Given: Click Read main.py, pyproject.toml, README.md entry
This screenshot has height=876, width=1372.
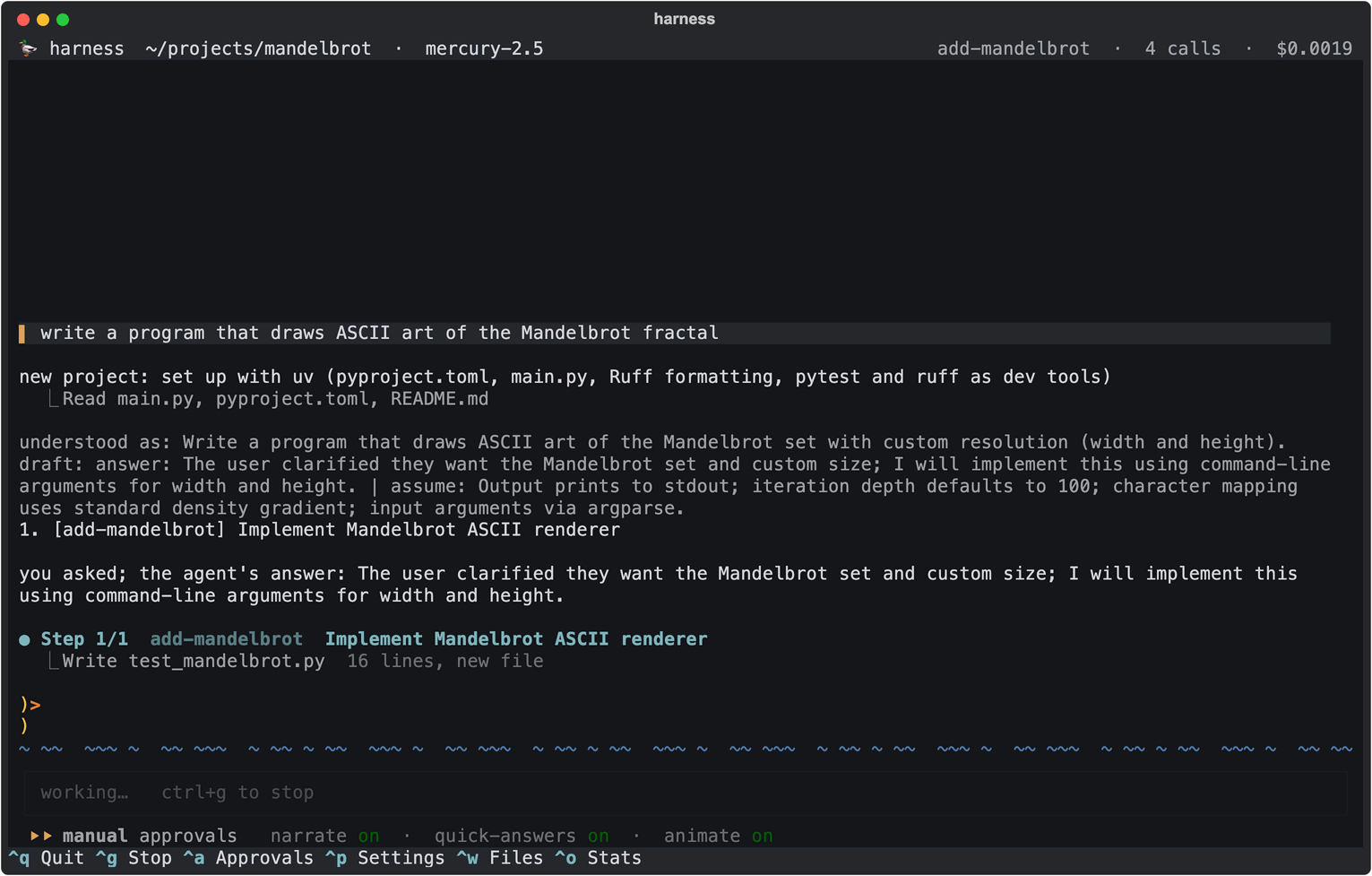Looking at the screenshot, I should [275, 399].
